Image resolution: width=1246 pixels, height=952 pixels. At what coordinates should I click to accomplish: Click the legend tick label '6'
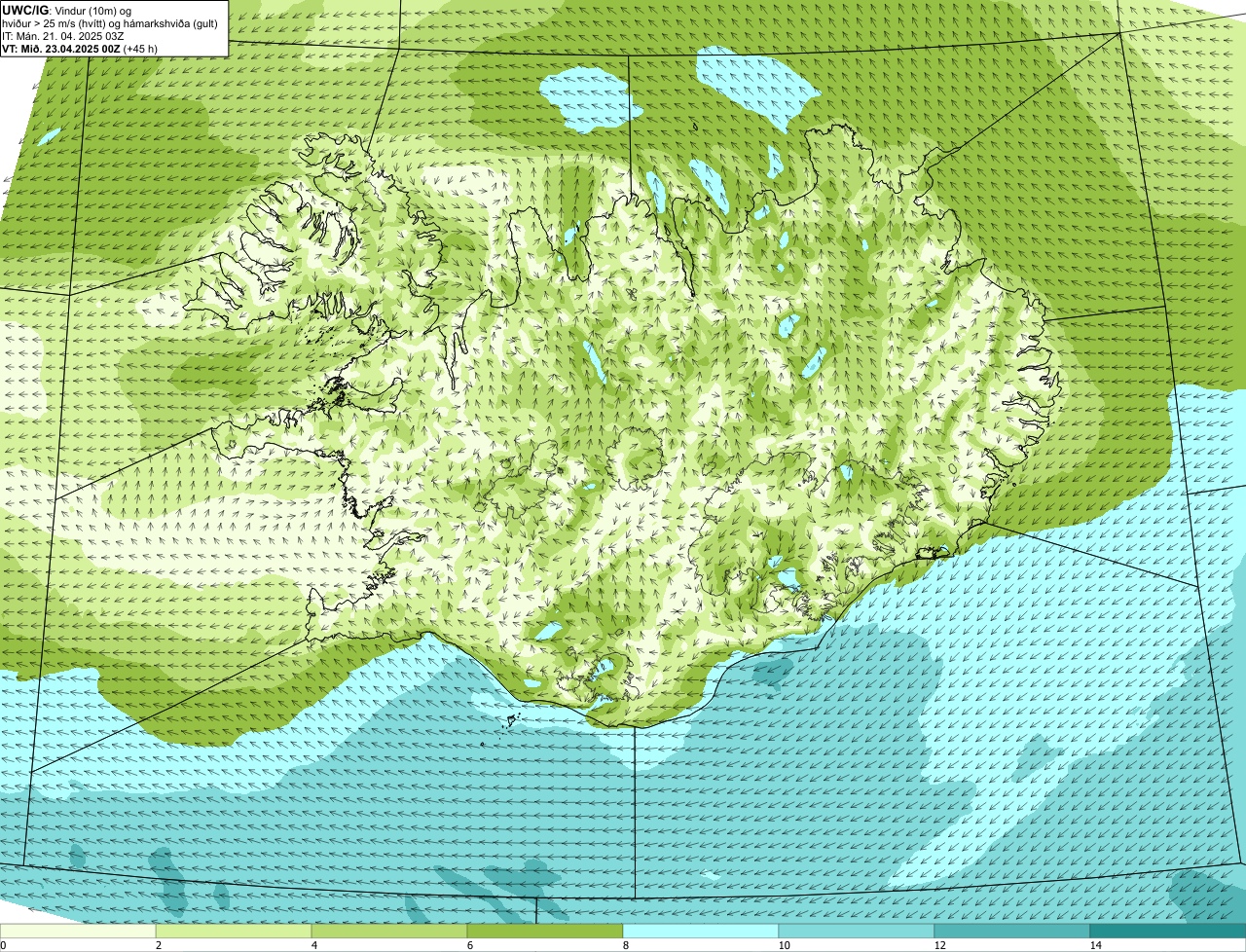[469, 945]
